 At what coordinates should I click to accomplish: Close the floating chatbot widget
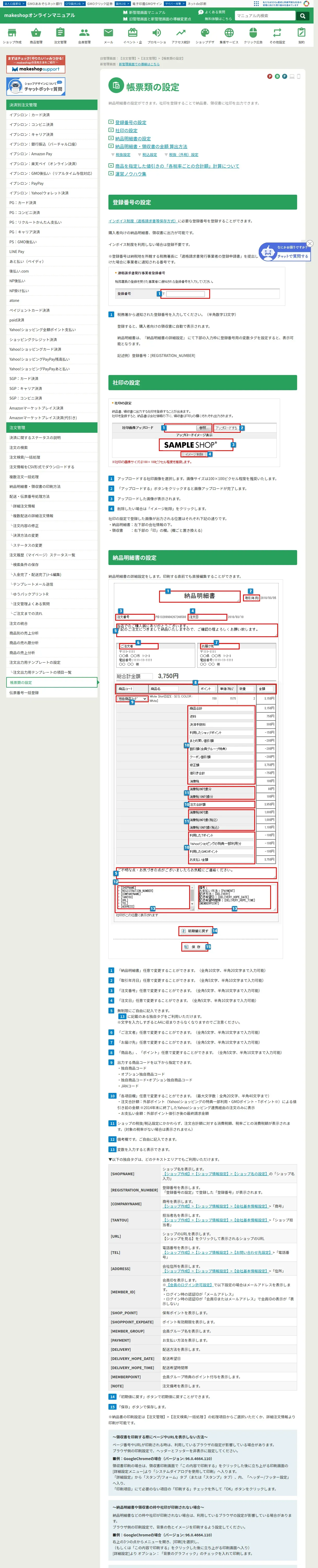click(309, 244)
